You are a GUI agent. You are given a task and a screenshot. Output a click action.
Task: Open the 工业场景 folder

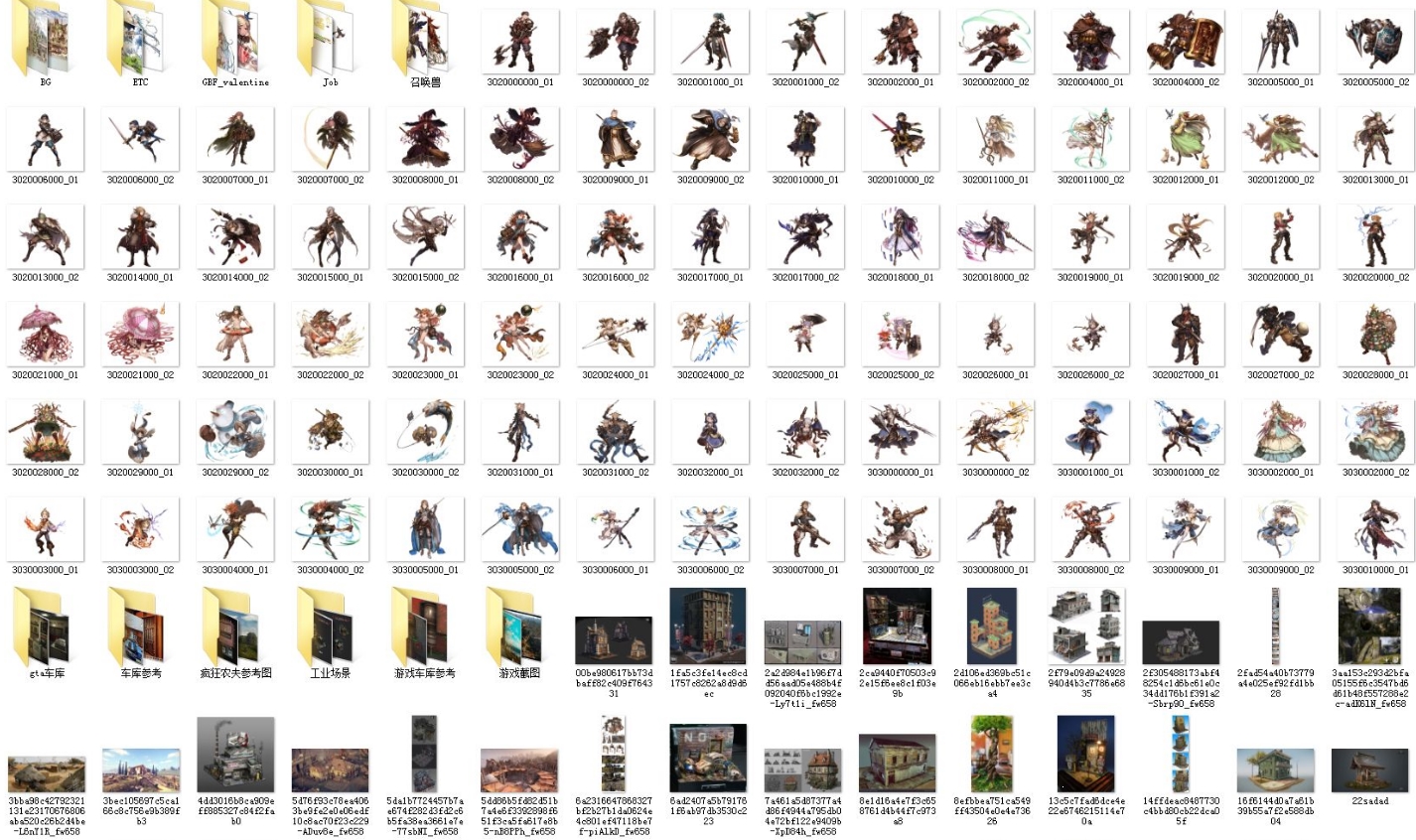point(328,627)
